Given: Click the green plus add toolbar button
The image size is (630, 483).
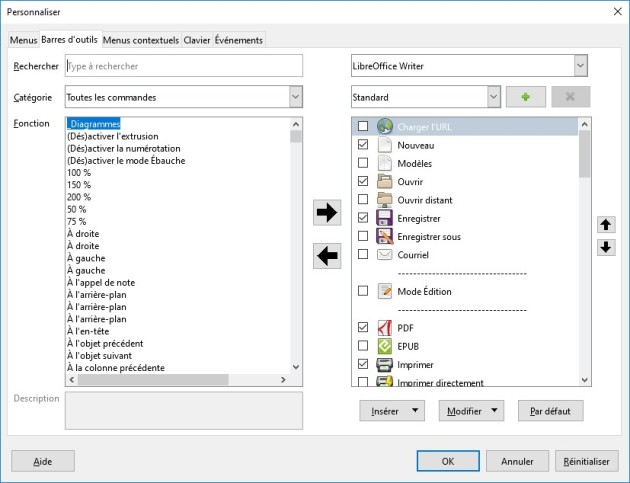Looking at the screenshot, I should tap(526, 97).
